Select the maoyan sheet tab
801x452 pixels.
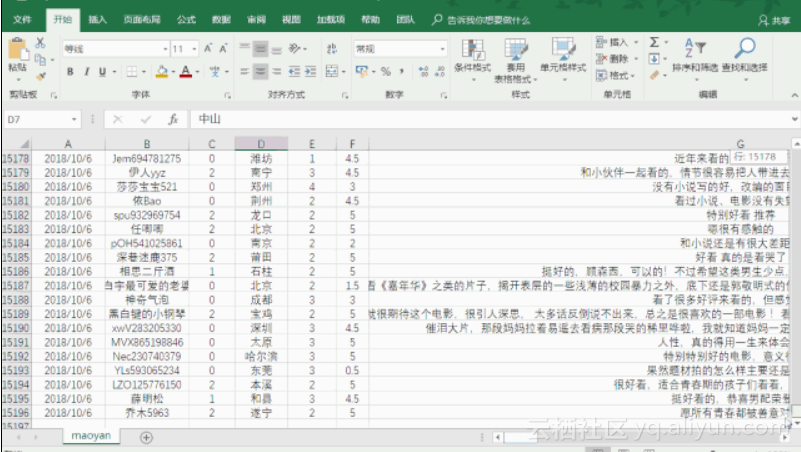[91, 436]
